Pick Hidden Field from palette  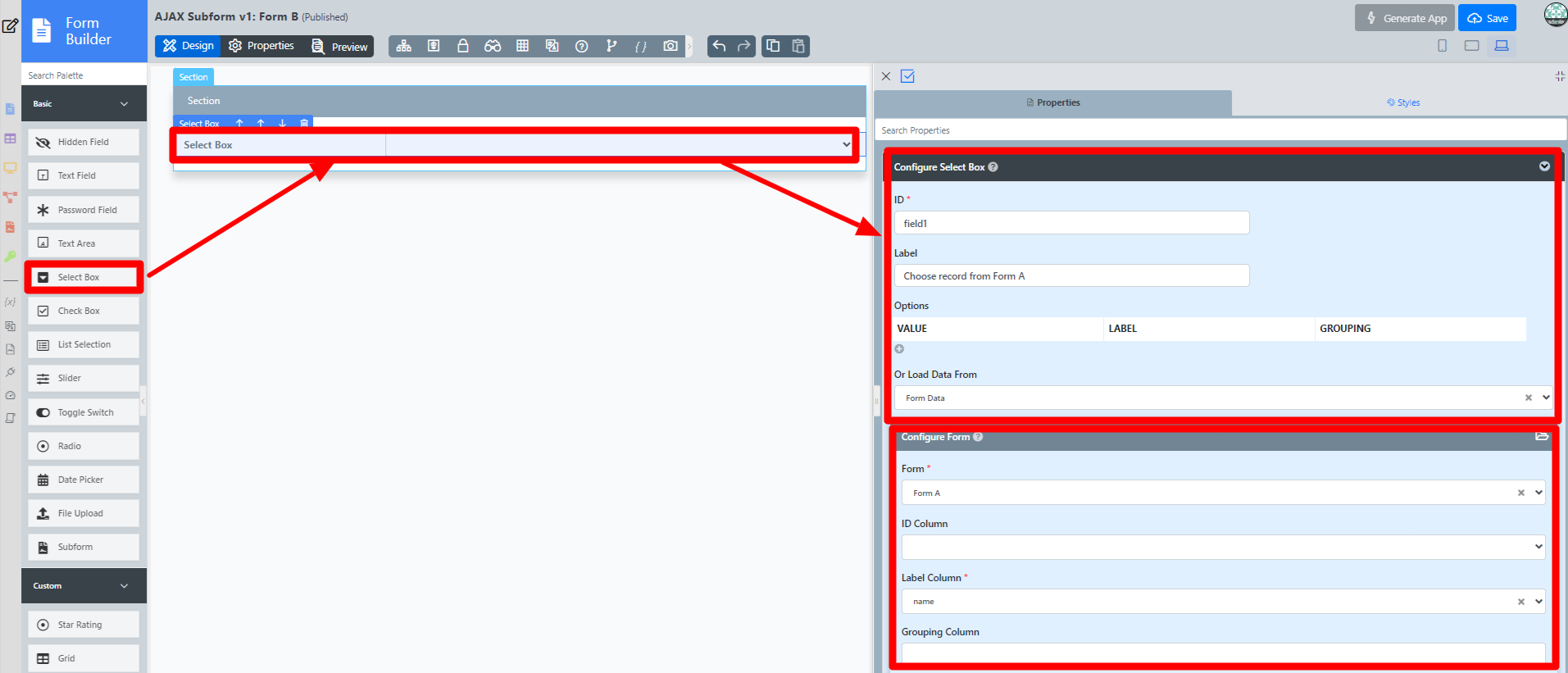click(84, 142)
